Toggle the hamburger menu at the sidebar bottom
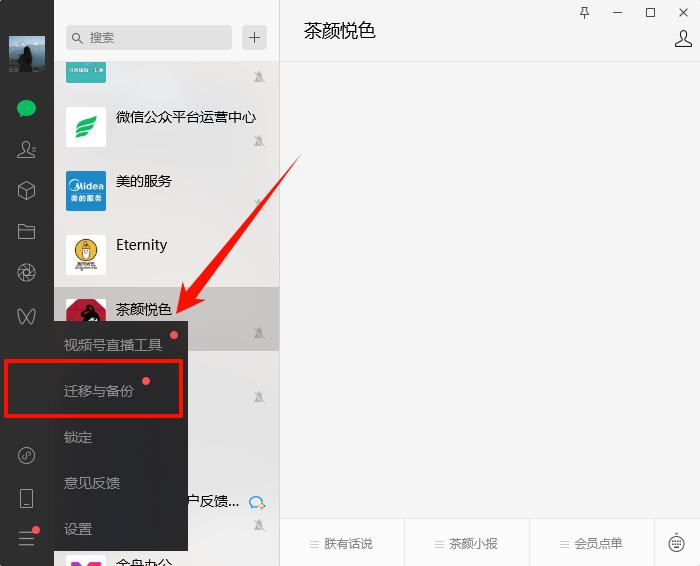This screenshot has height=566, width=700. pyautogui.click(x=27, y=538)
